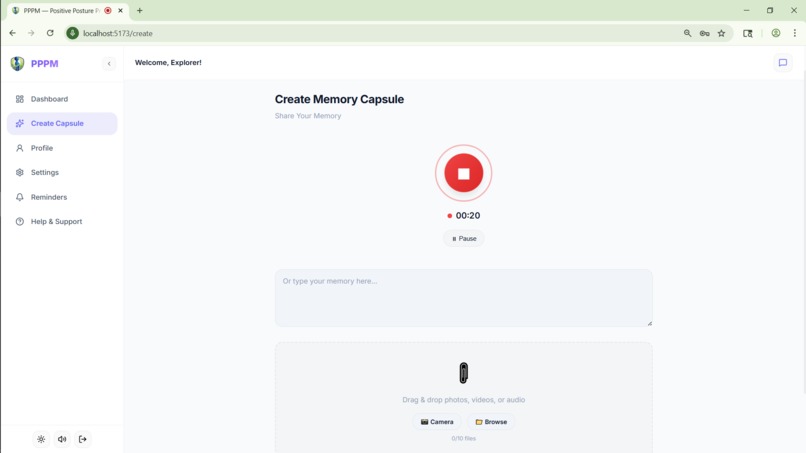Screen dimensions: 806x453
Task: Open browser profile avatar
Action: click(x=776, y=33)
